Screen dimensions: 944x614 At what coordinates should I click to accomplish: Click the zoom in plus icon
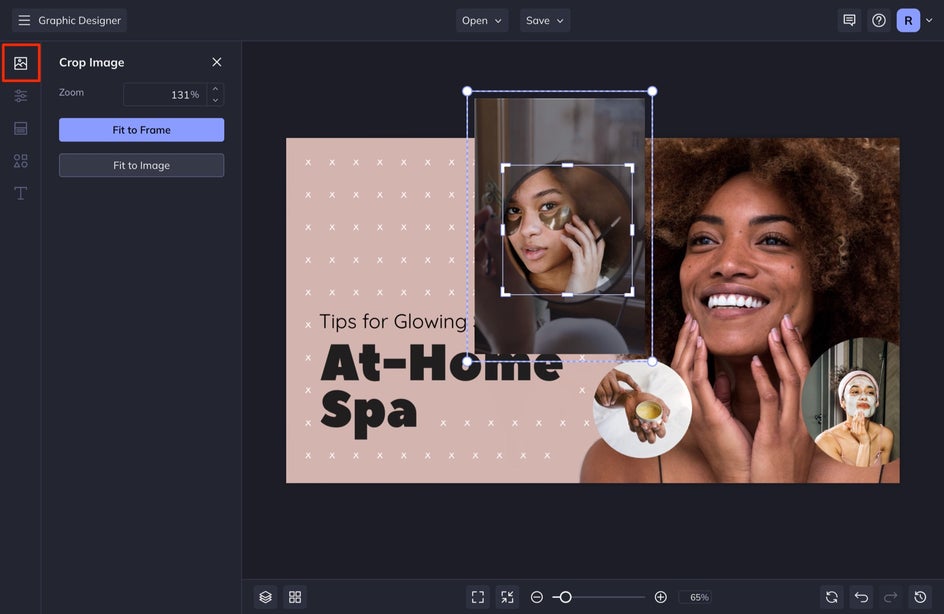(660, 597)
